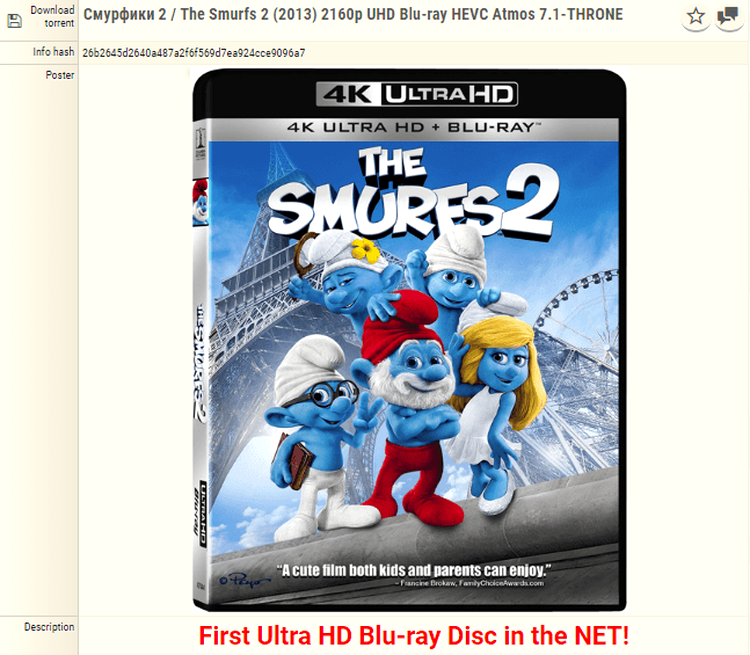Viewport: 750px width, 655px height.
Task: Click the Download torrent label
Action: 52,16
